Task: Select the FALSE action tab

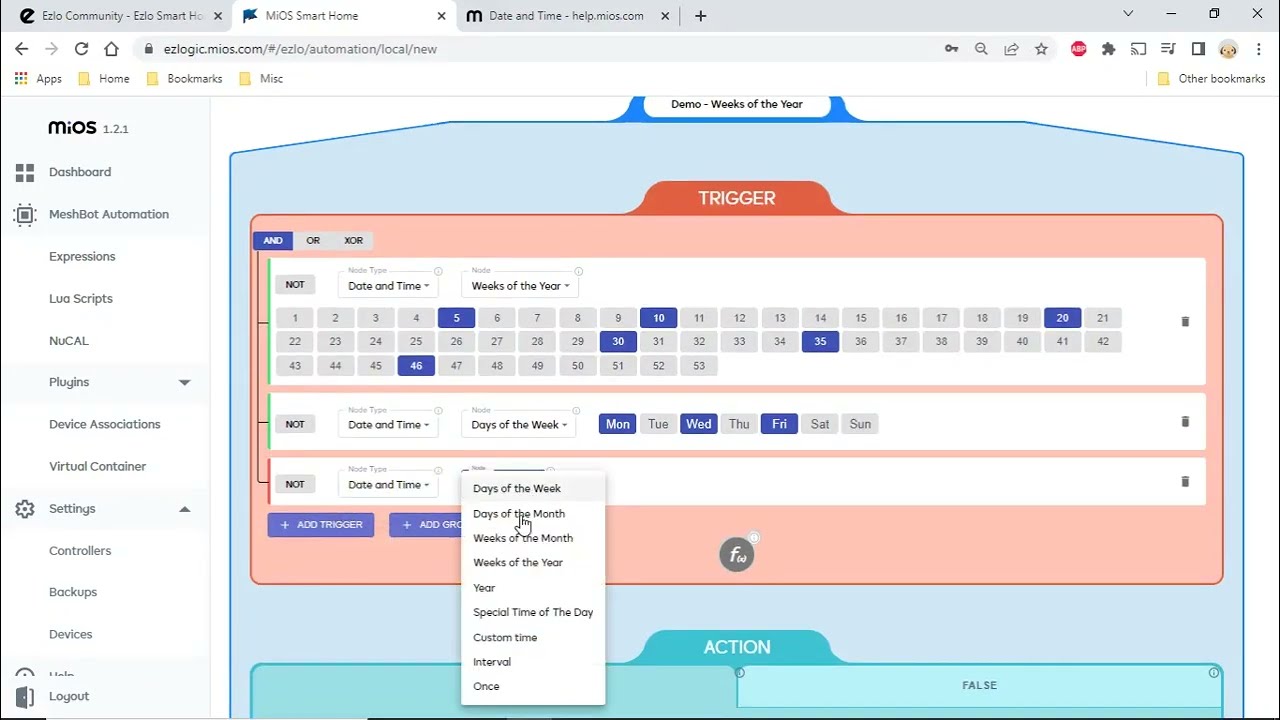Action: (x=979, y=686)
